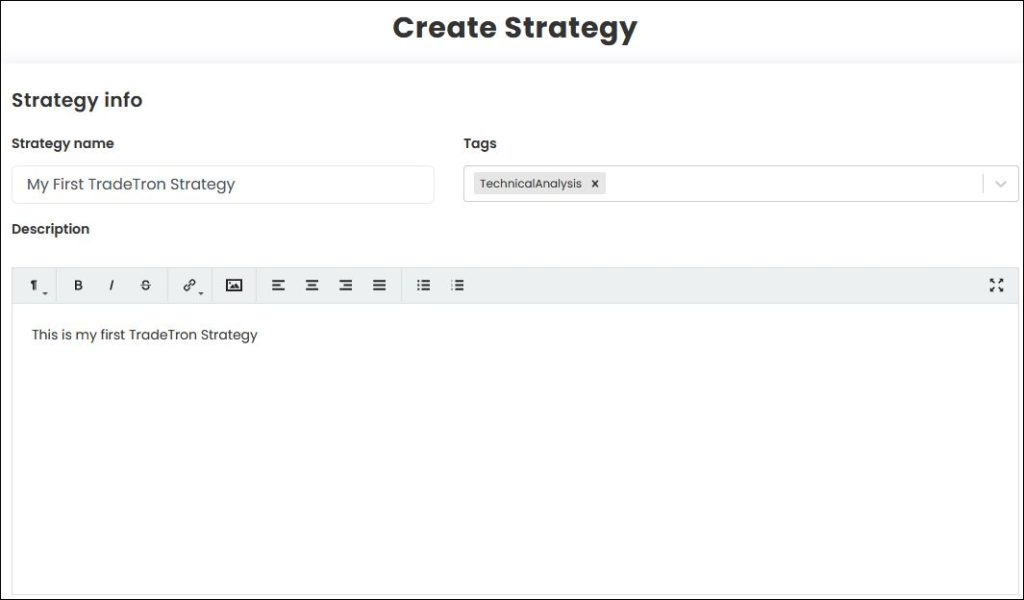This screenshot has height=600, width=1024.
Task: Open the insert link dropdown
Action: click(x=190, y=286)
